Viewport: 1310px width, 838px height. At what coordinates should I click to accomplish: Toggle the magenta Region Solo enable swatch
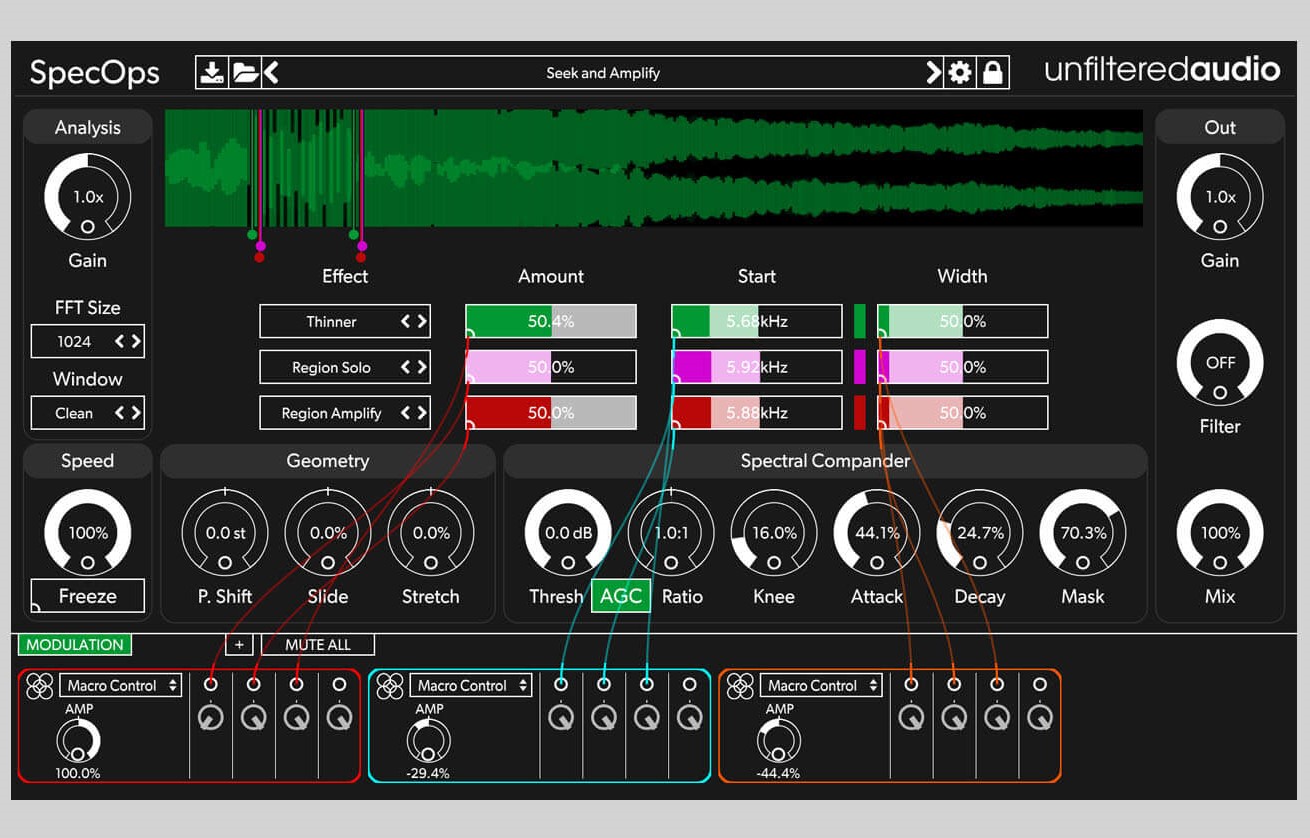[x=860, y=367]
